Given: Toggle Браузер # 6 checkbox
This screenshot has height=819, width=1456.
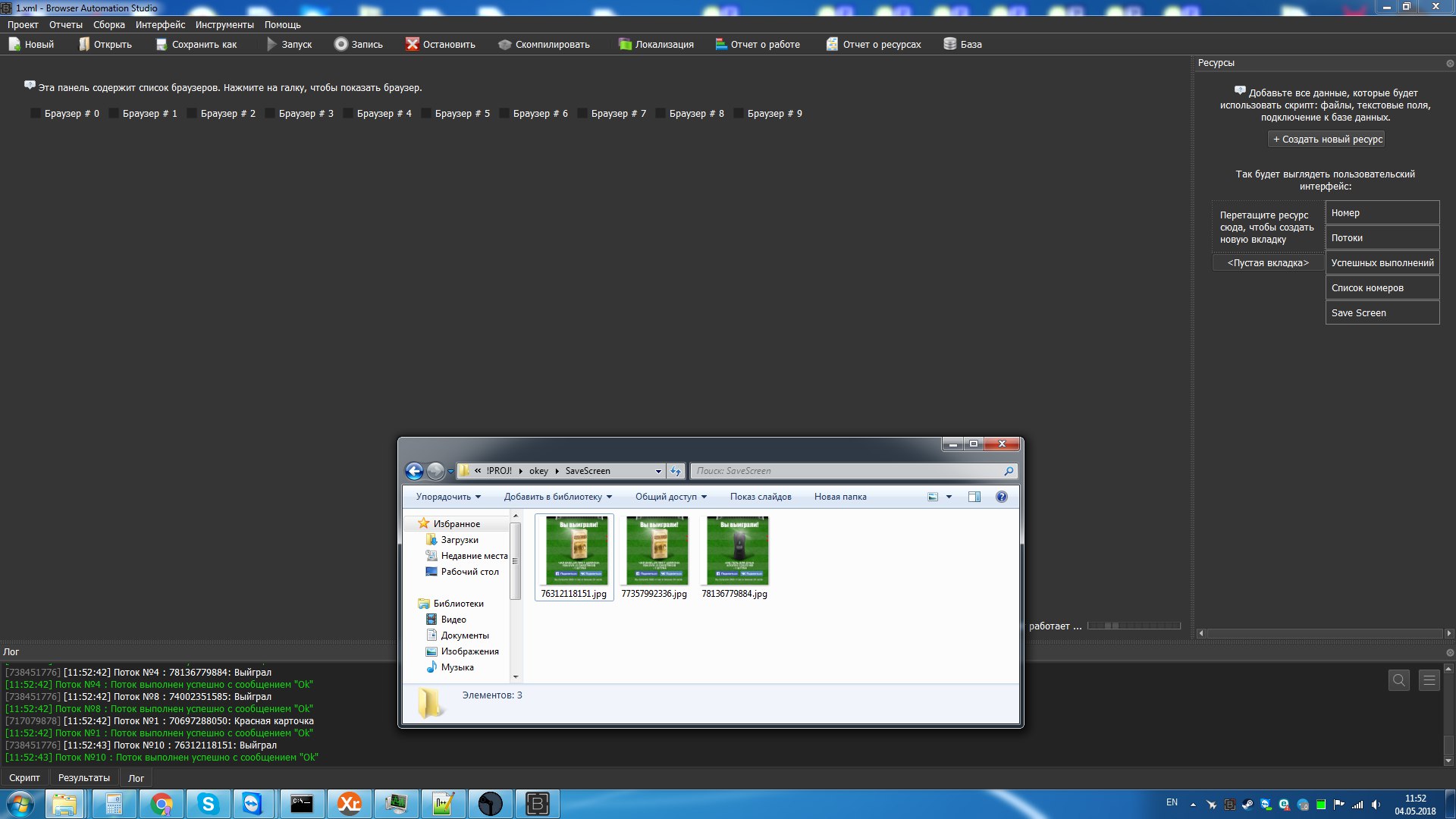Looking at the screenshot, I should coord(504,113).
